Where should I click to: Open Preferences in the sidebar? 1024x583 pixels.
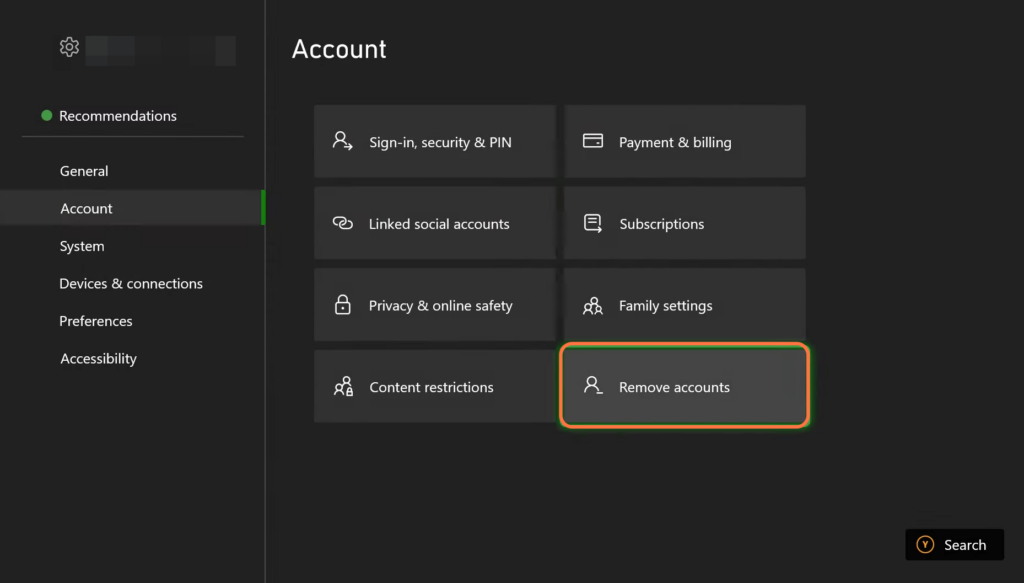pyautogui.click(x=133, y=321)
